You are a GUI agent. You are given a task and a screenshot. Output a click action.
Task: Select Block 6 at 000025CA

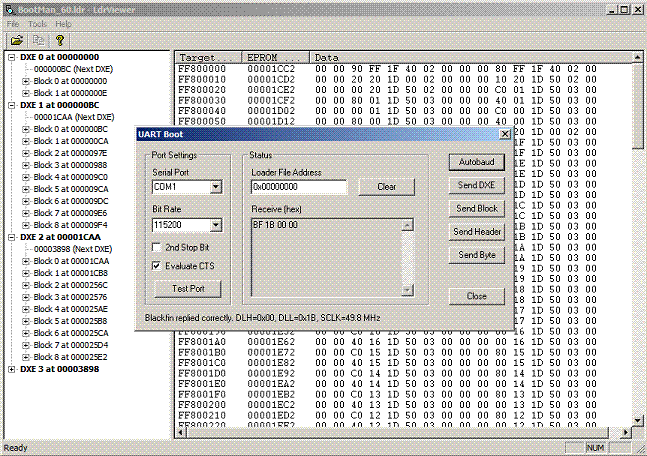71,333
